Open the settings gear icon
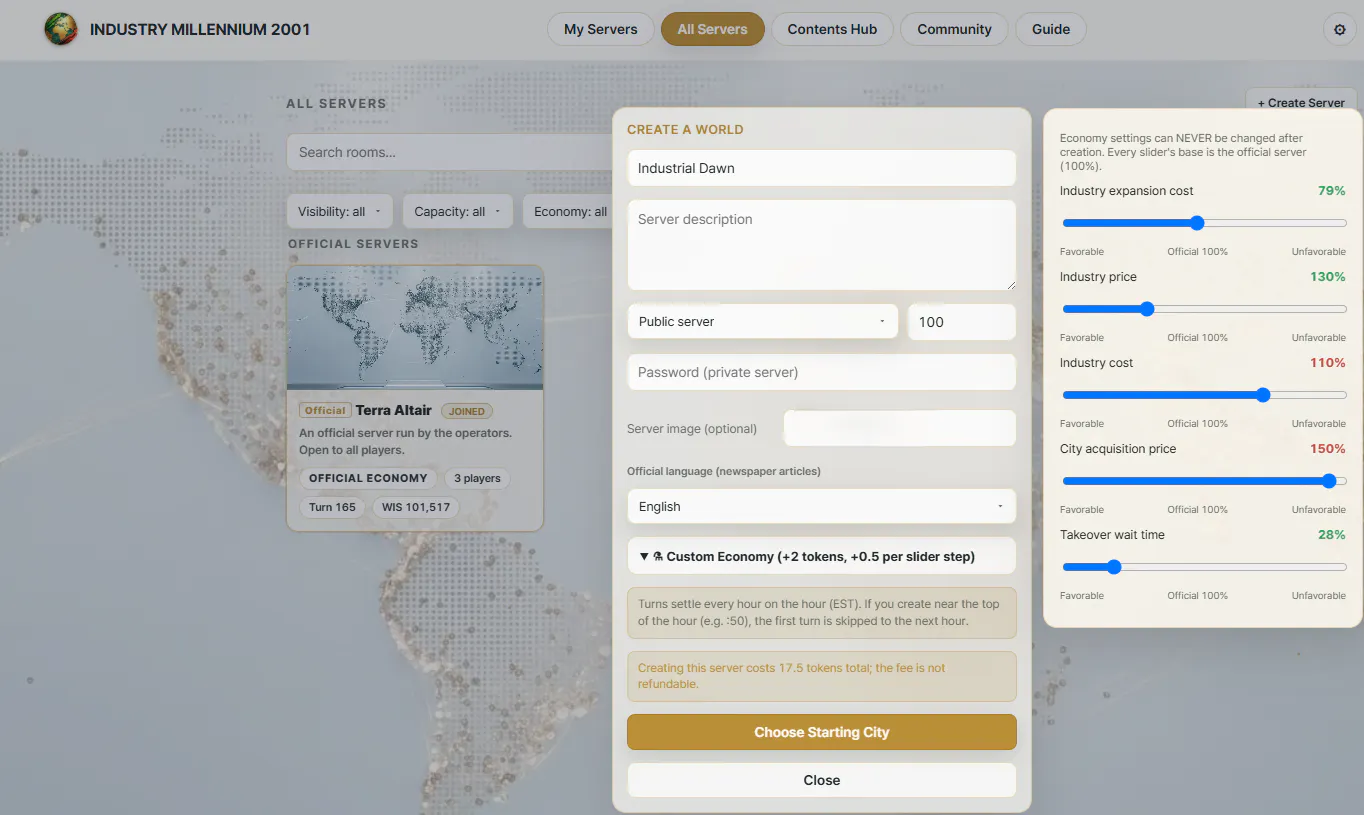The height and width of the screenshot is (815, 1364). (1340, 30)
